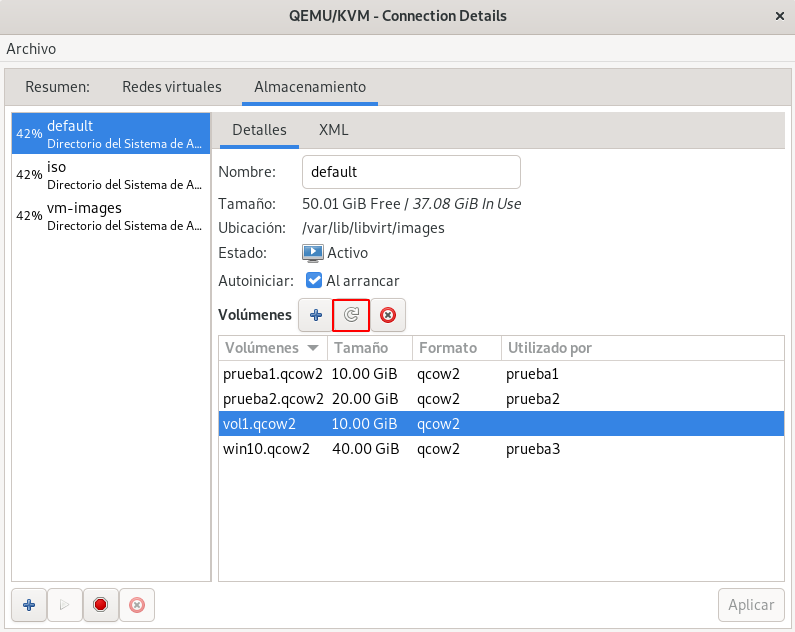Start the selected storage pool
The width and height of the screenshot is (795, 632).
pos(64,605)
